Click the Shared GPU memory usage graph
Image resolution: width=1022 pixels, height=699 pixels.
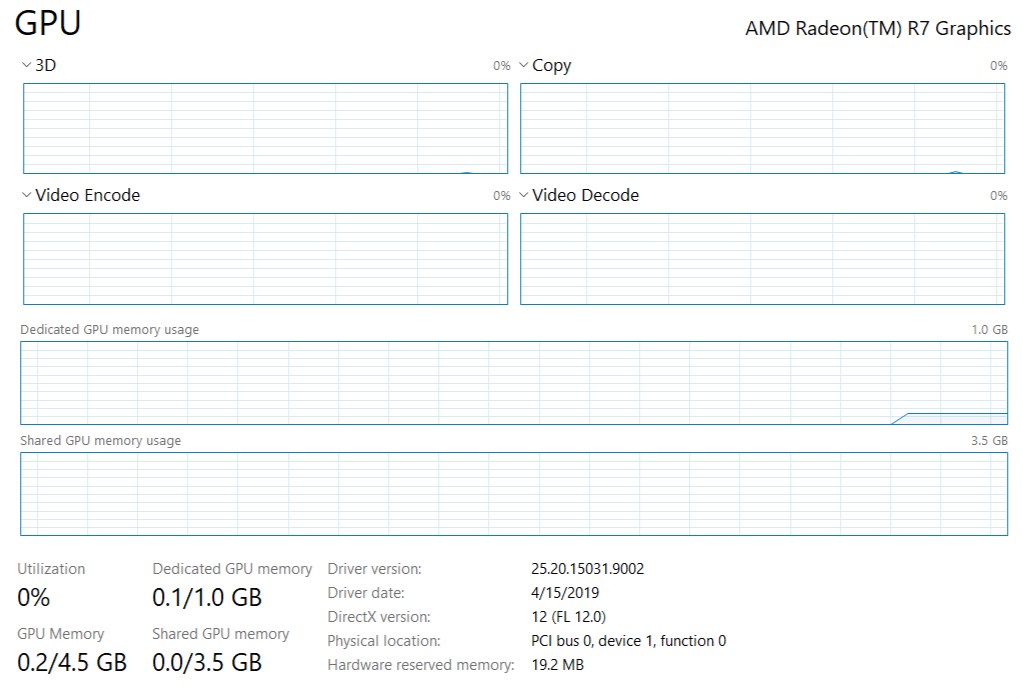[x=514, y=494]
